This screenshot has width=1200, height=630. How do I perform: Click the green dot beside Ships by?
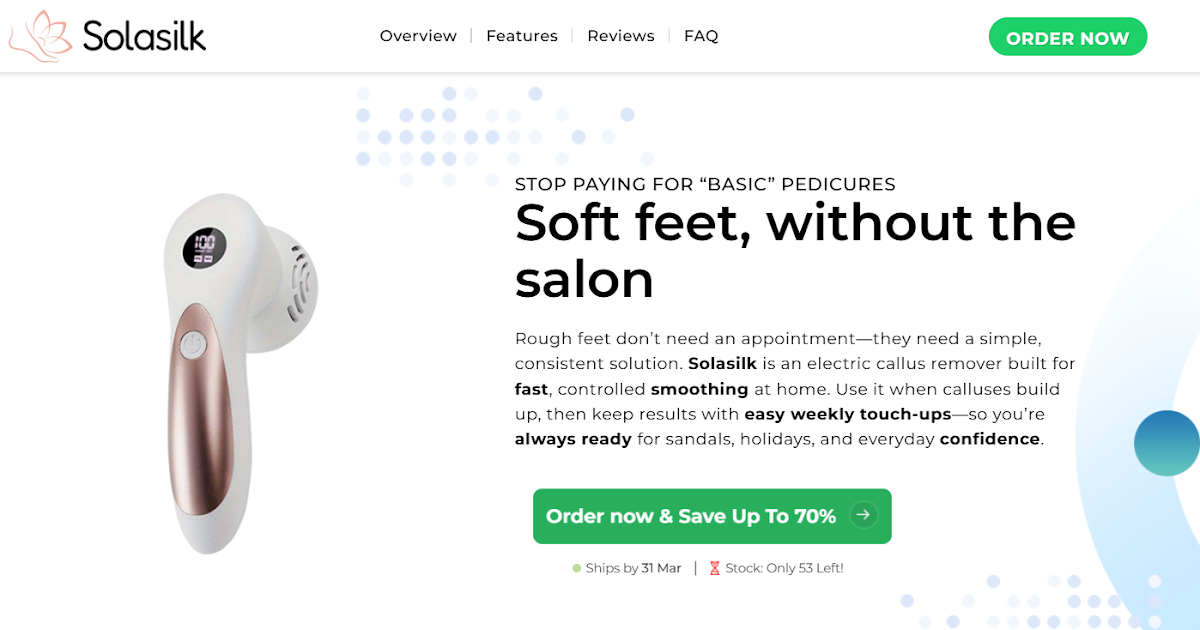coord(577,568)
